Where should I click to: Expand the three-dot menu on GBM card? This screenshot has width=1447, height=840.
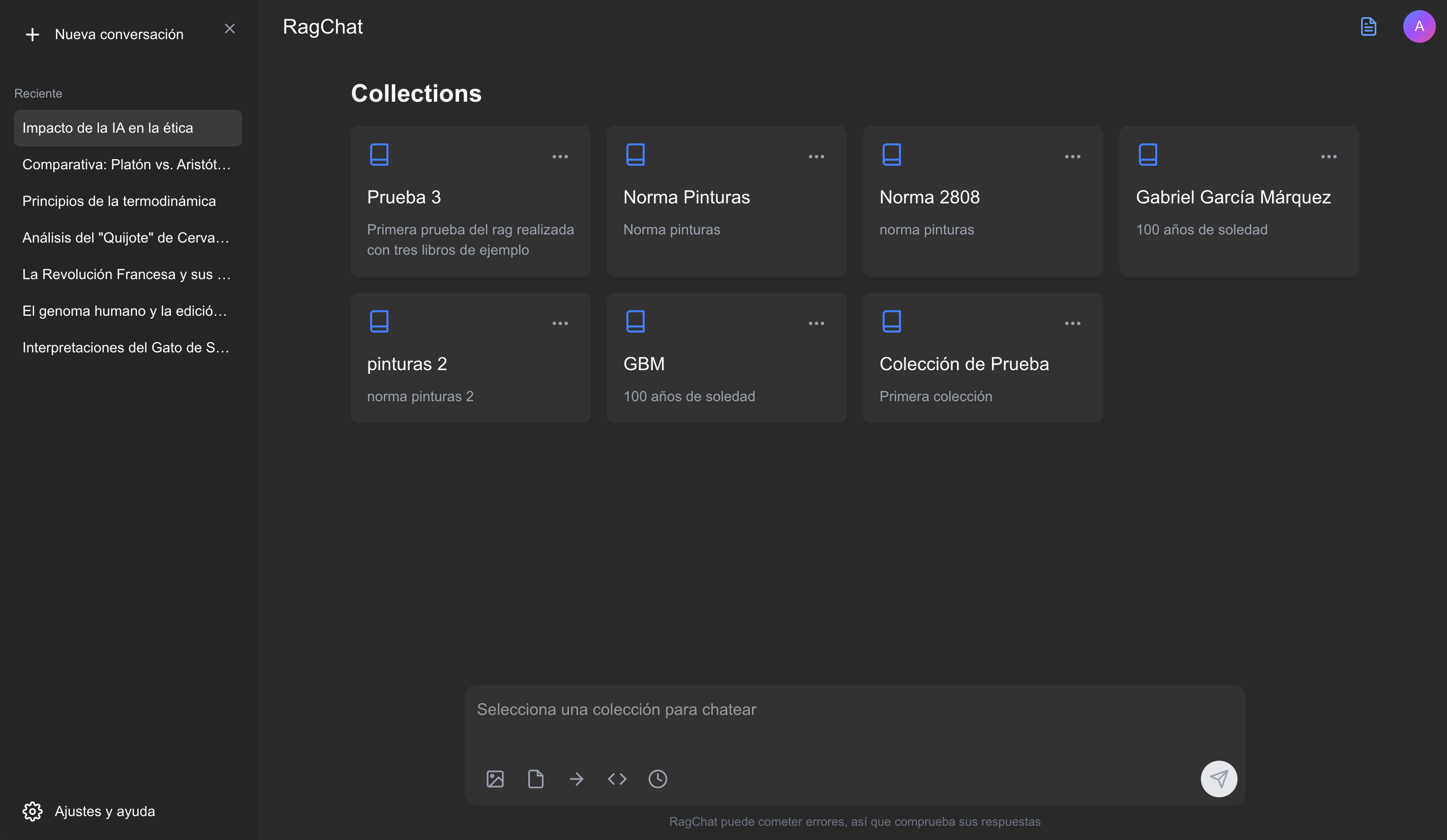(x=816, y=323)
